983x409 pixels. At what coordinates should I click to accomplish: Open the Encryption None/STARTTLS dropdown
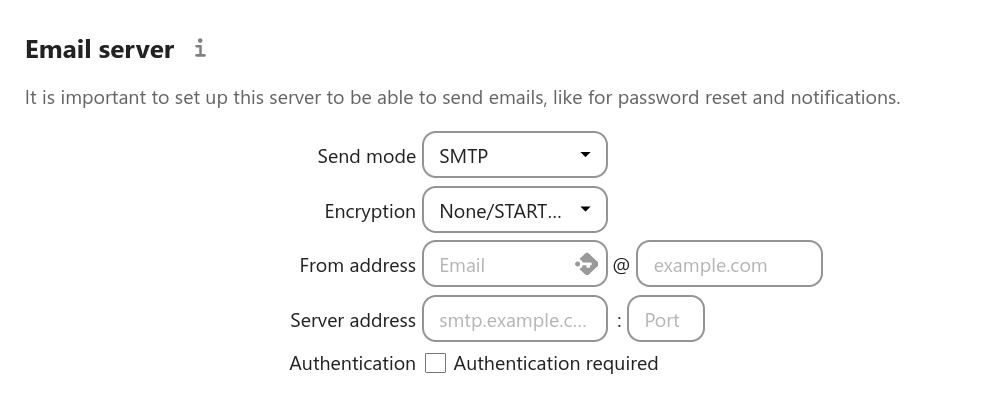pos(515,210)
